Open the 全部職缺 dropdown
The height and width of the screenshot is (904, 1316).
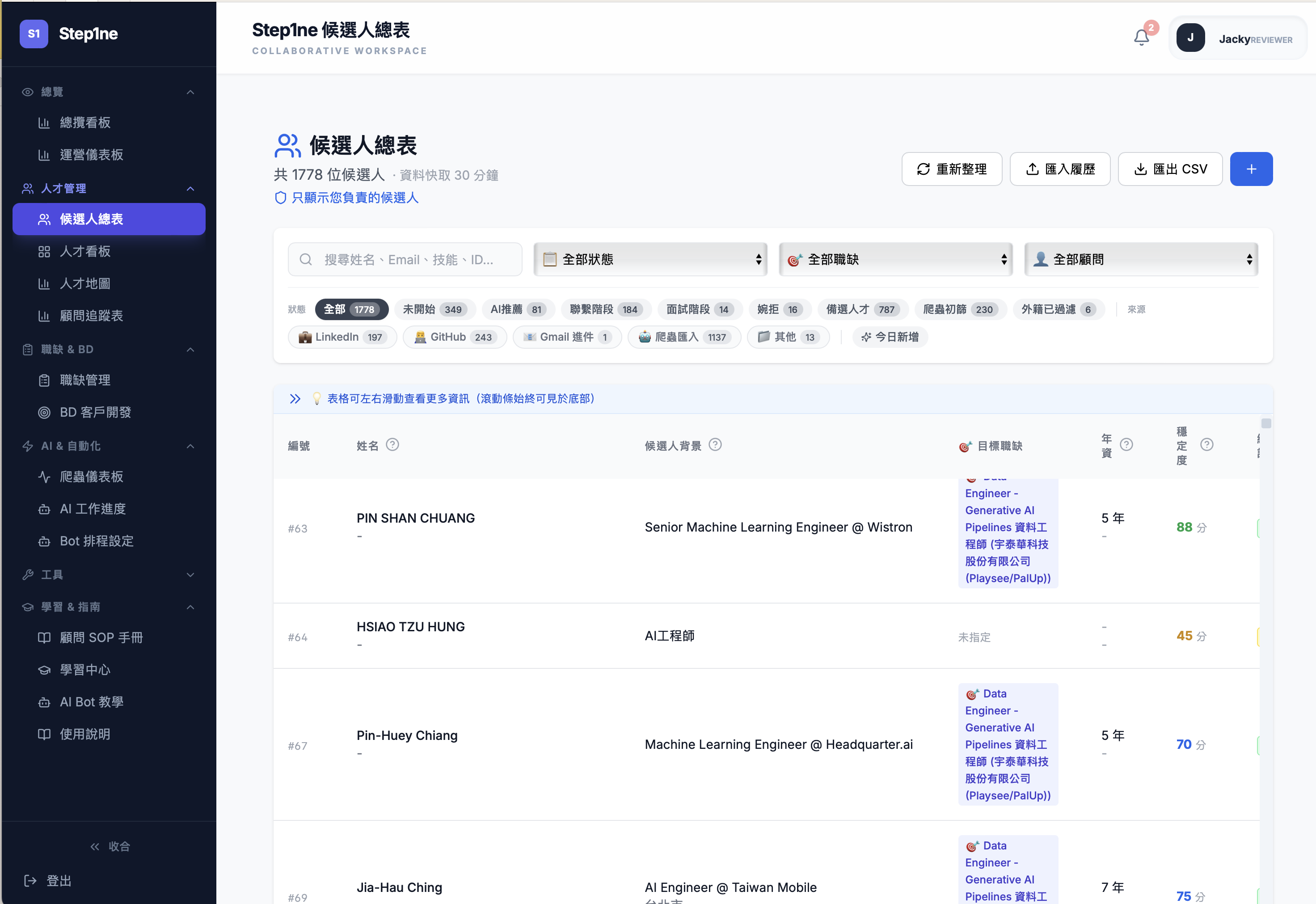895,259
